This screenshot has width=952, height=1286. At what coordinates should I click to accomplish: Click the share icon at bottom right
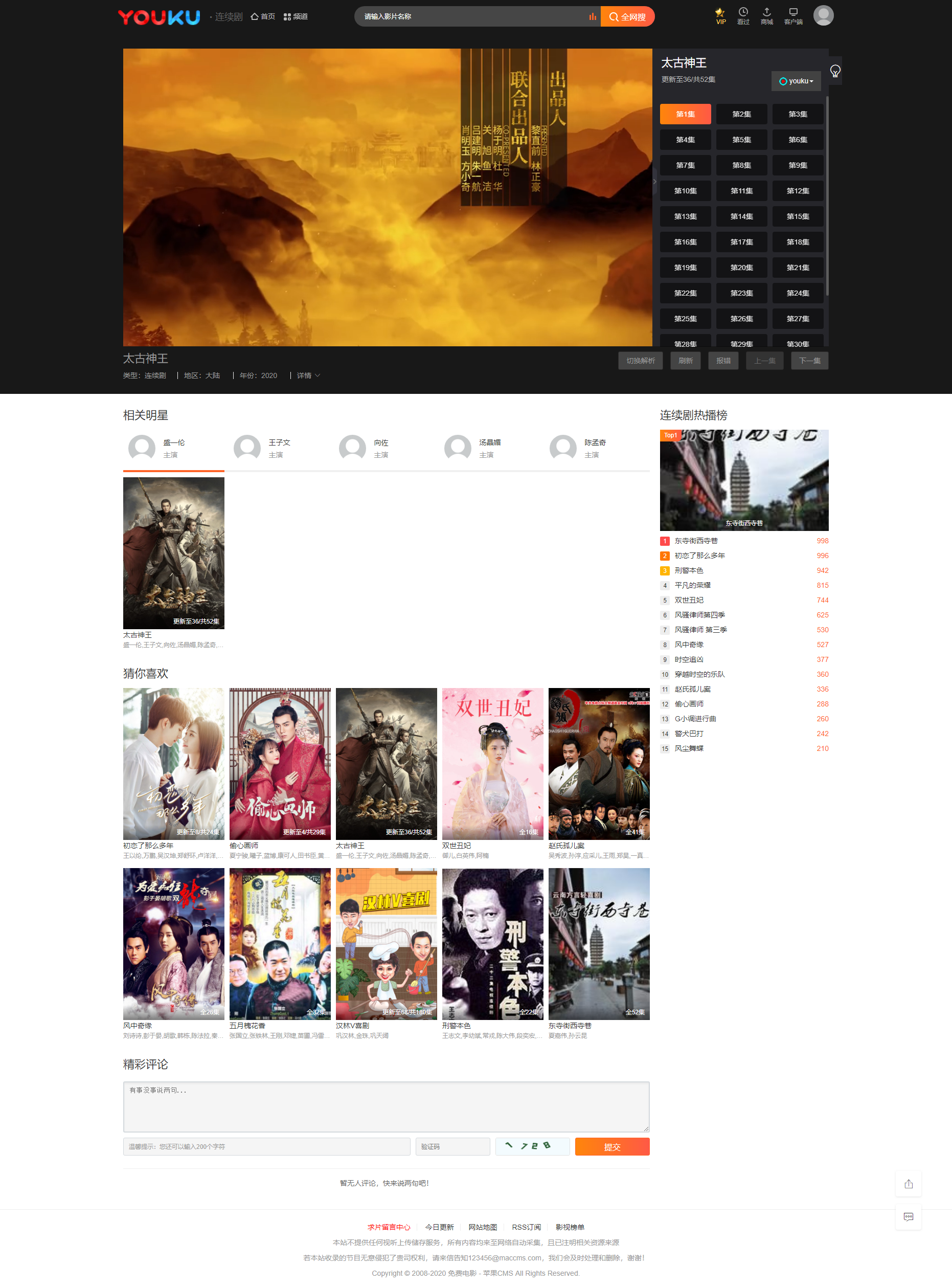click(908, 1184)
